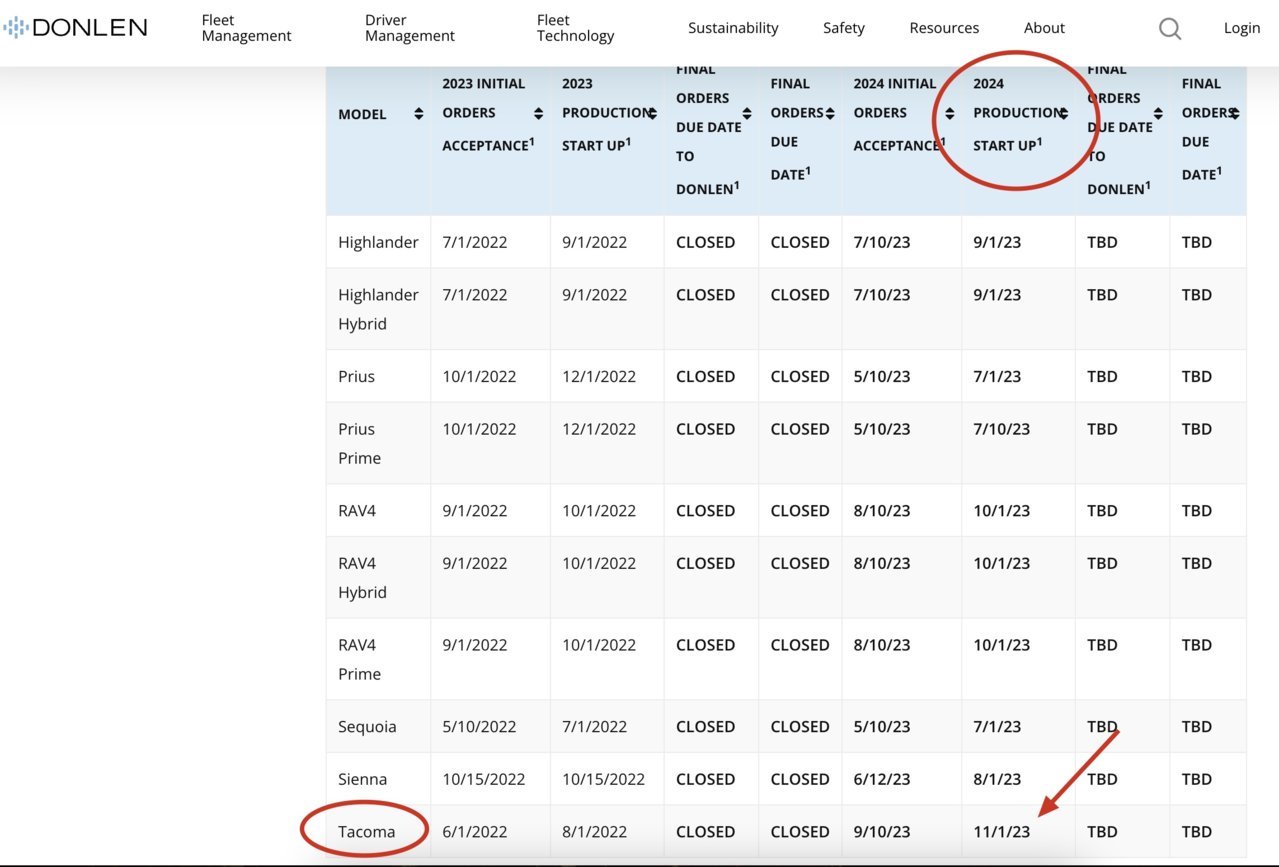The height and width of the screenshot is (867, 1279).
Task: Open the search magnifier icon
Action: (x=1170, y=28)
